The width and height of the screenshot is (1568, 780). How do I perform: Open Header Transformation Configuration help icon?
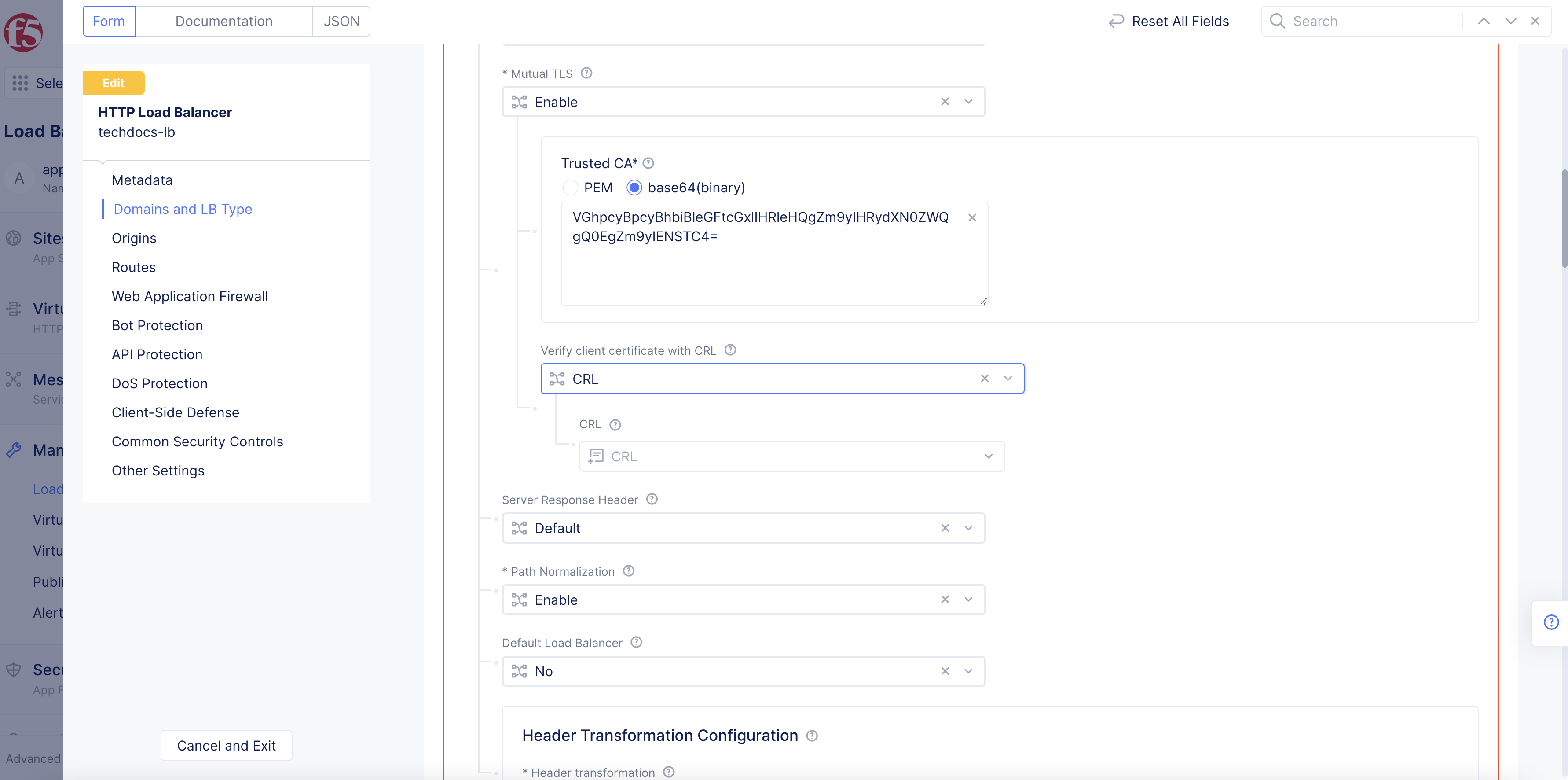(x=811, y=736)
